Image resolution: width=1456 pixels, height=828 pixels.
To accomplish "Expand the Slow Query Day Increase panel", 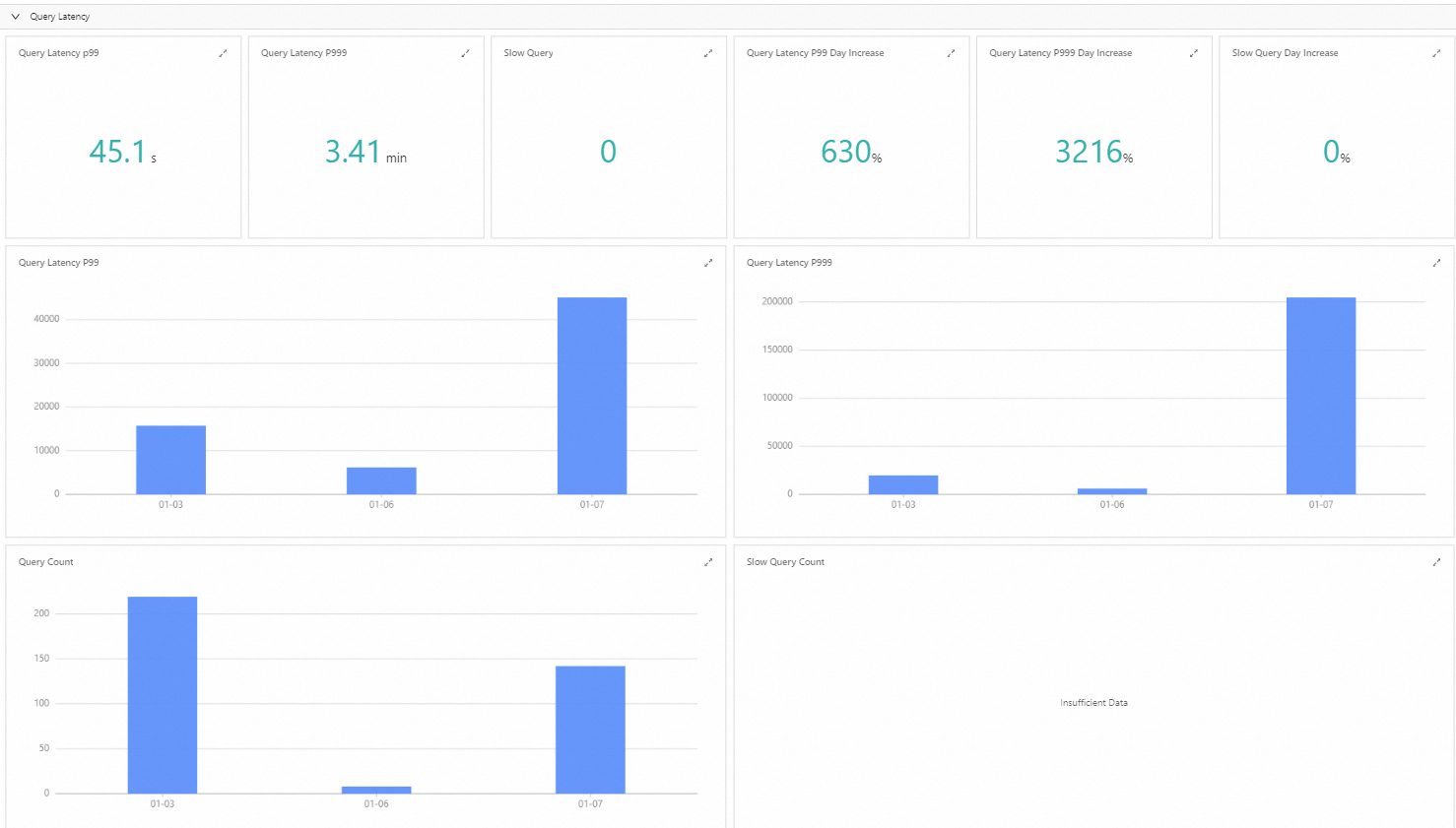I will tap(1435, 53).
